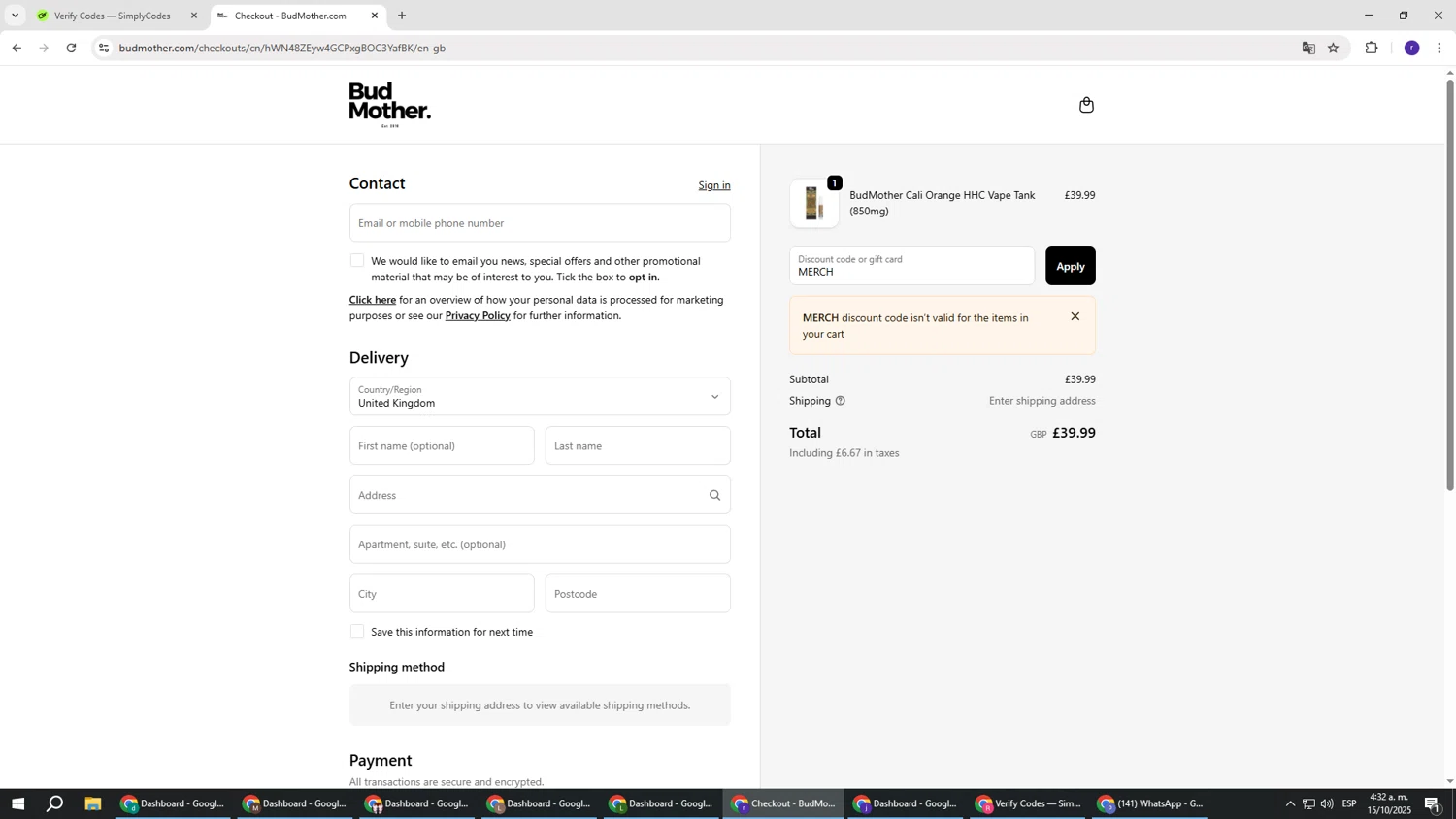Viewport: 1456px width, 819px height.
Task: Open Chrome three-dot menu
Action: 1439,48
